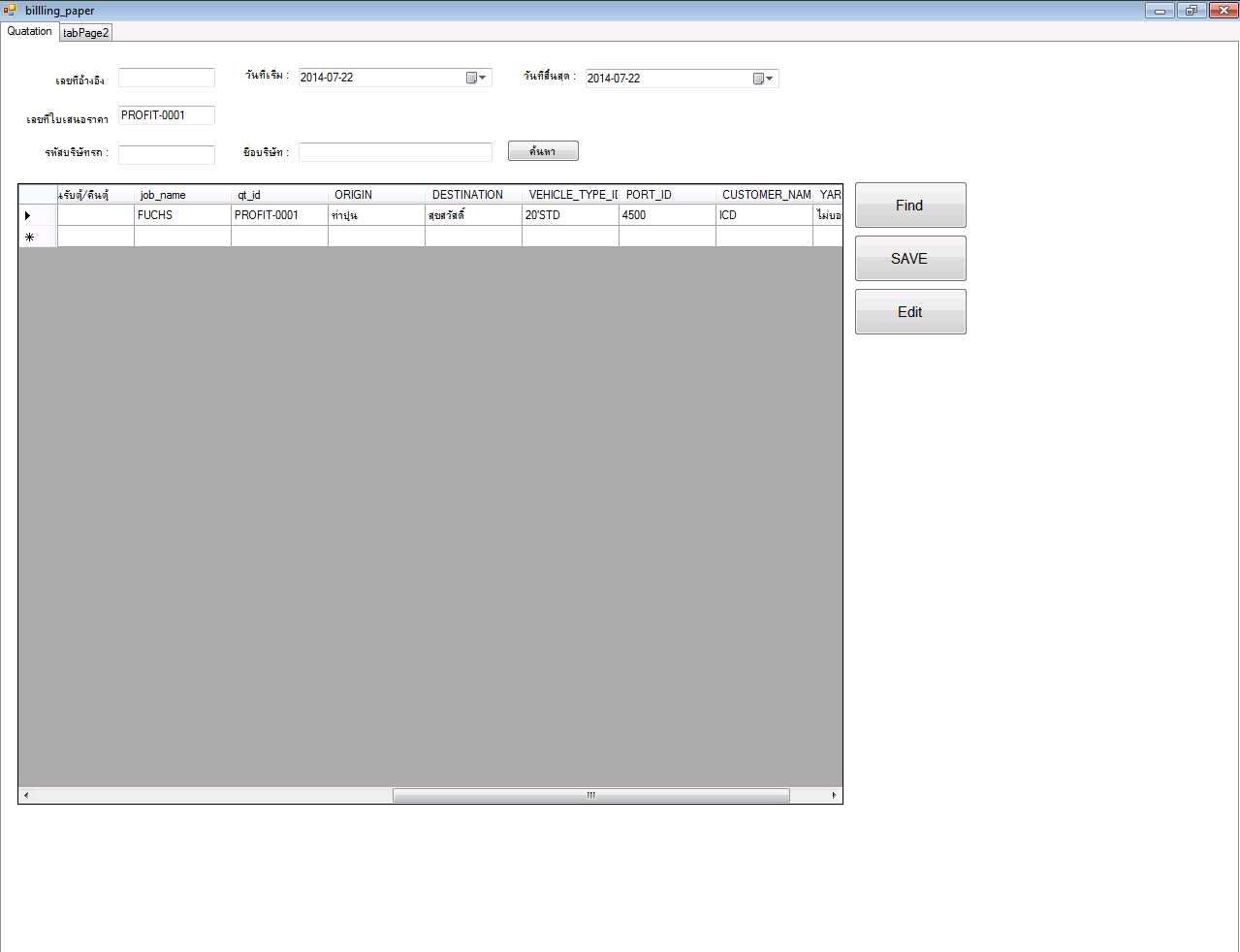This screenshot has height=952, width=1240.
Task: Open the end date calendar dropdown
Action: pos(763,79)
